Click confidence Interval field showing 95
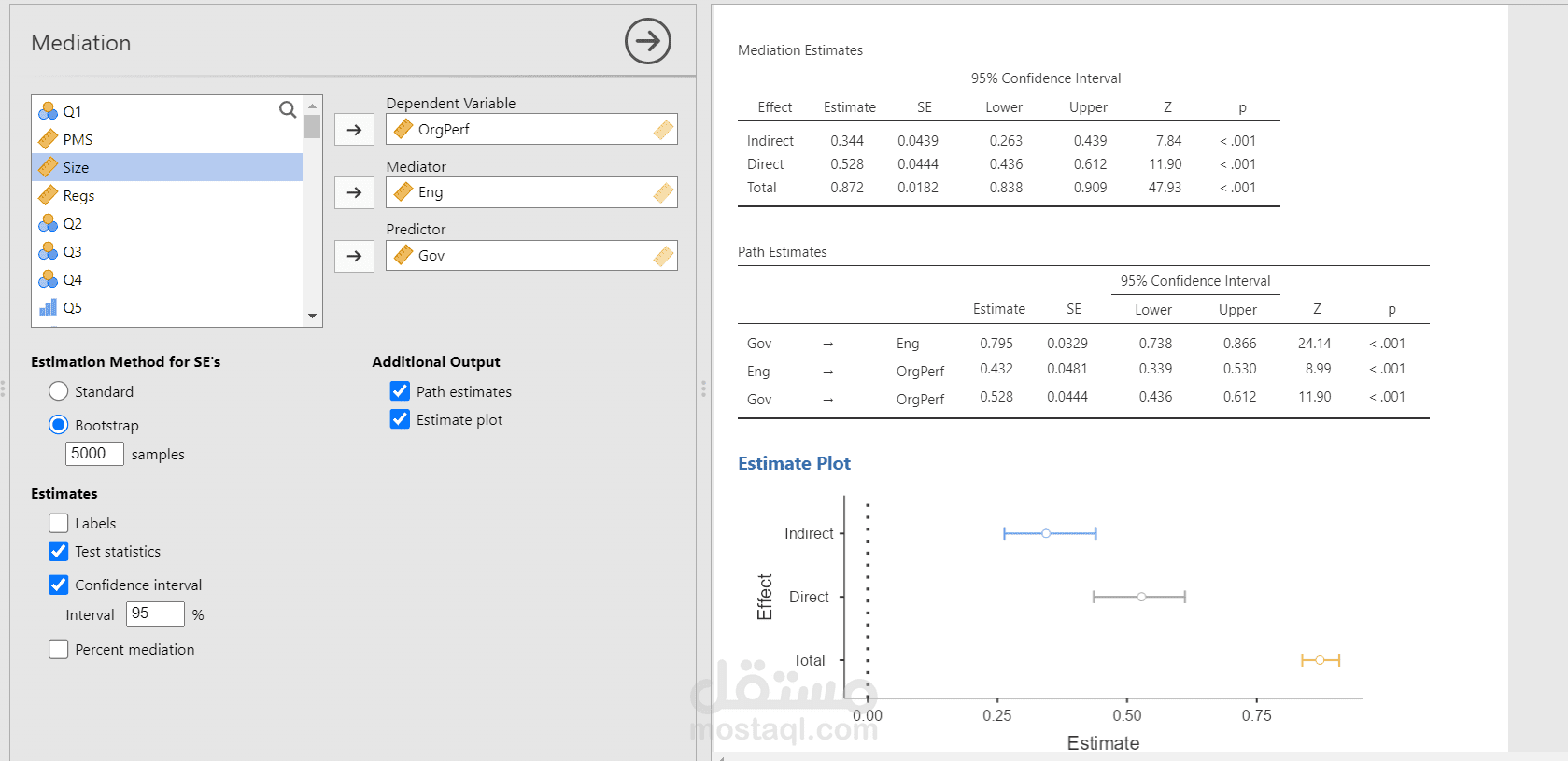Image resolution: width=1568 pixels, height=761 pixels. (x=155, y=613)
